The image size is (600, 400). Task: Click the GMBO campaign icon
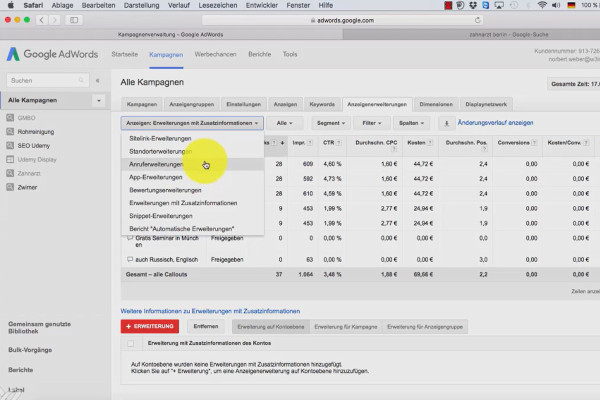click(x=10, y=118)
